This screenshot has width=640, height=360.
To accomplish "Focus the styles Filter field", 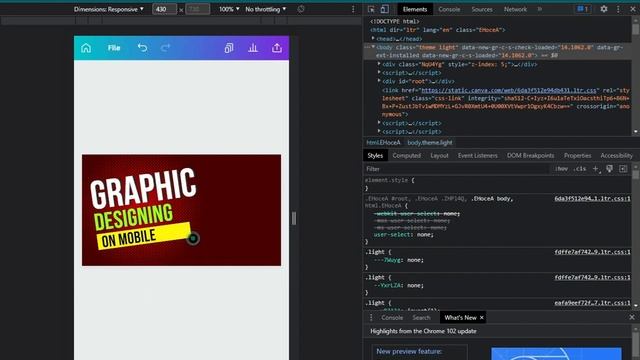I will click(x=457, y=169).
